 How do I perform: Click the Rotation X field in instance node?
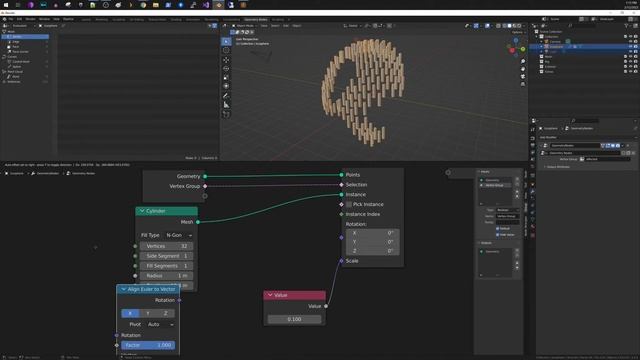(x=373, y=233)
